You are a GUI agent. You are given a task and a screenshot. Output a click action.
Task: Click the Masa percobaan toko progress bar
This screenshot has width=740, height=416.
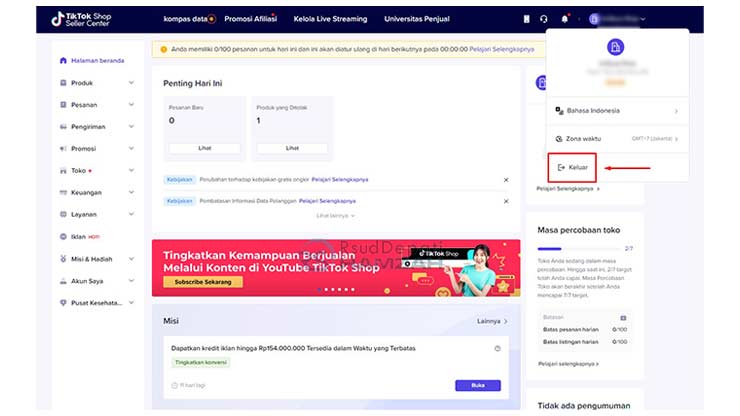click(x=579, y=248)
